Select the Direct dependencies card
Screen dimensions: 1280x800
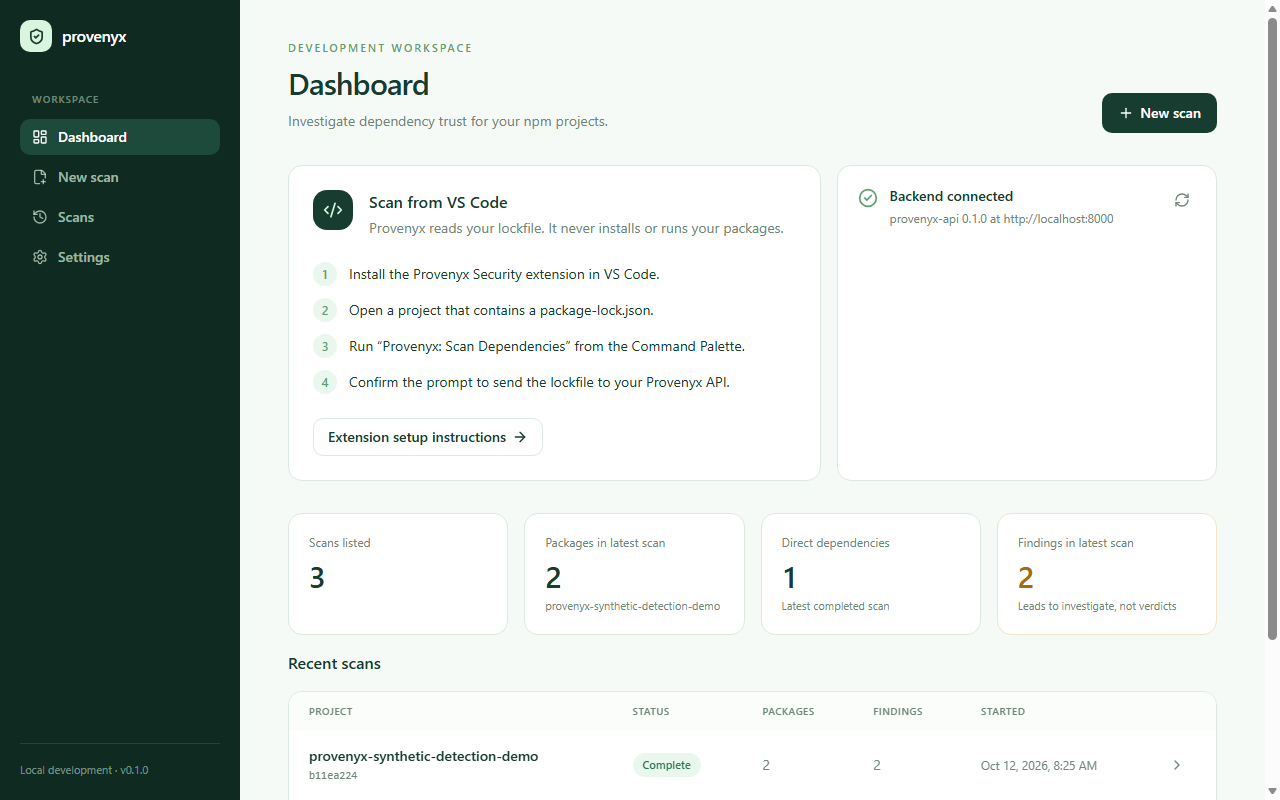871,574
